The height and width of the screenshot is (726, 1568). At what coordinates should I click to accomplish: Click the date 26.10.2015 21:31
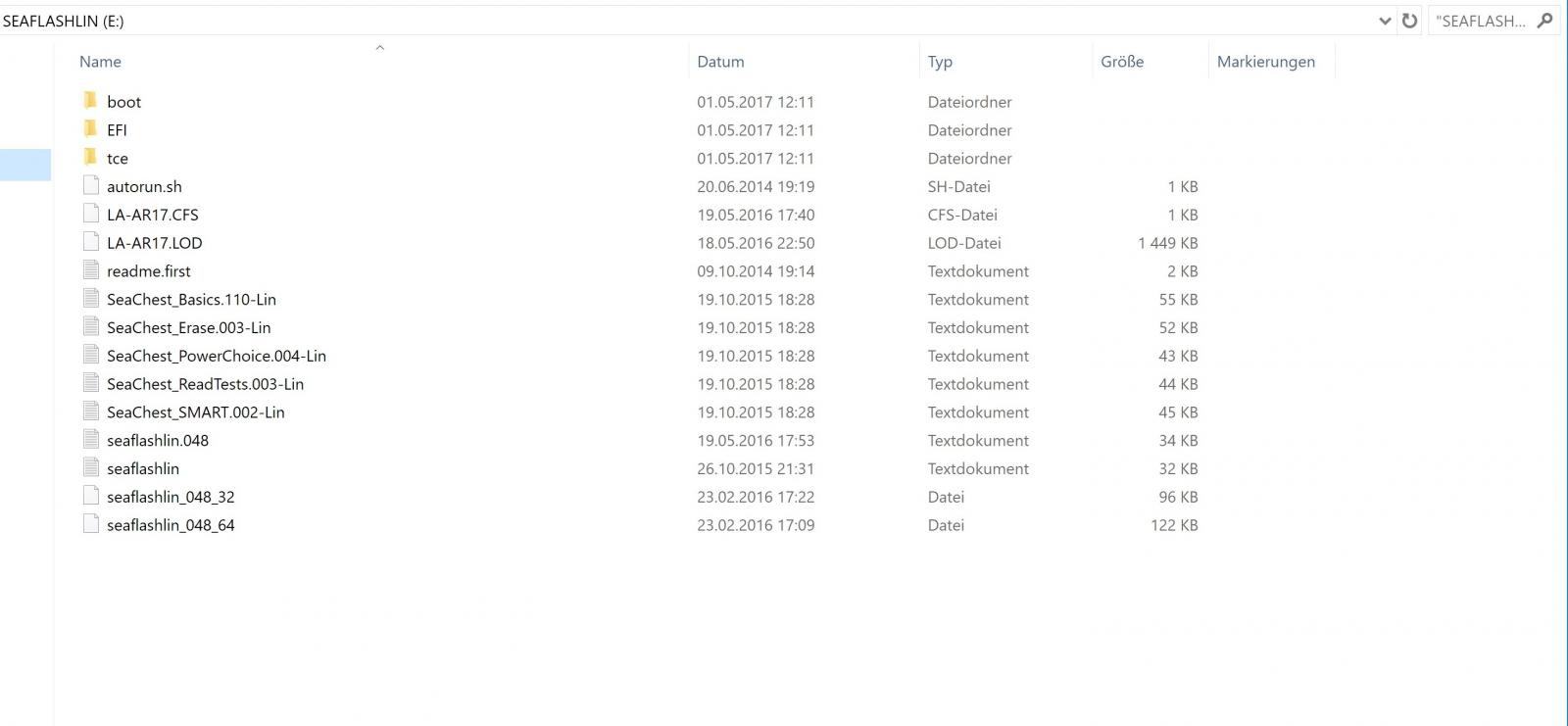click(756, 469)
